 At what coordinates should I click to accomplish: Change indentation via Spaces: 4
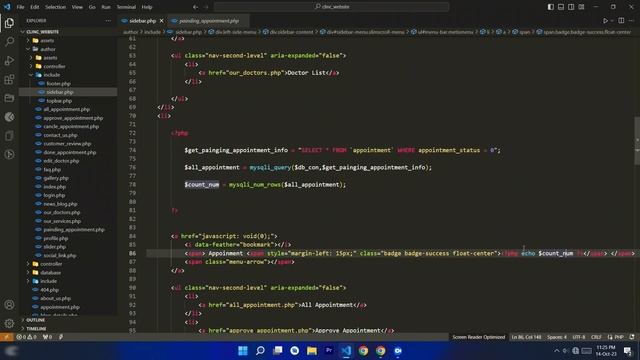[x=557, y=337]
